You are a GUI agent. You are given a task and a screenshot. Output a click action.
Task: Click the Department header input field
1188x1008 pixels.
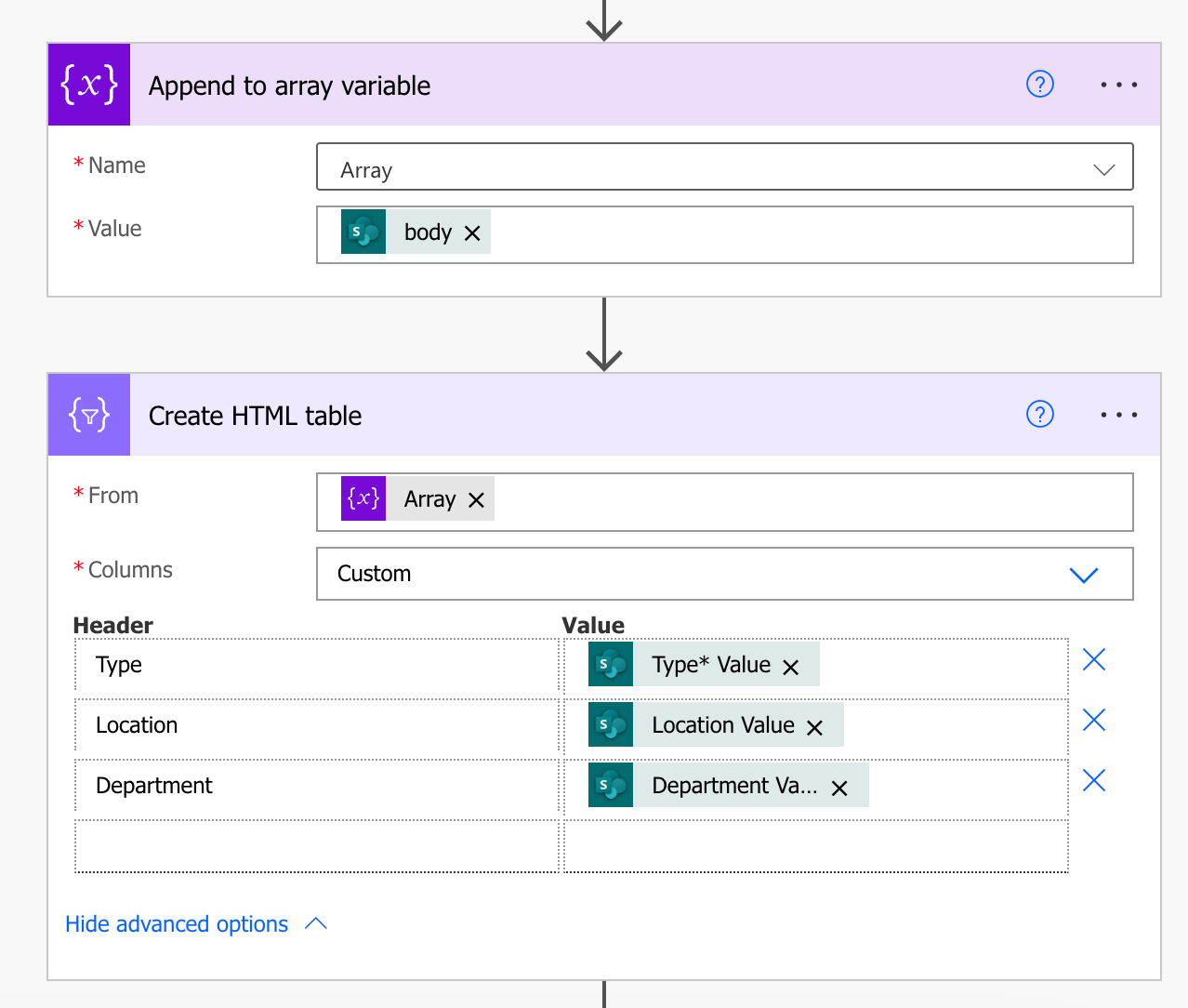click(x=316, y=787)
